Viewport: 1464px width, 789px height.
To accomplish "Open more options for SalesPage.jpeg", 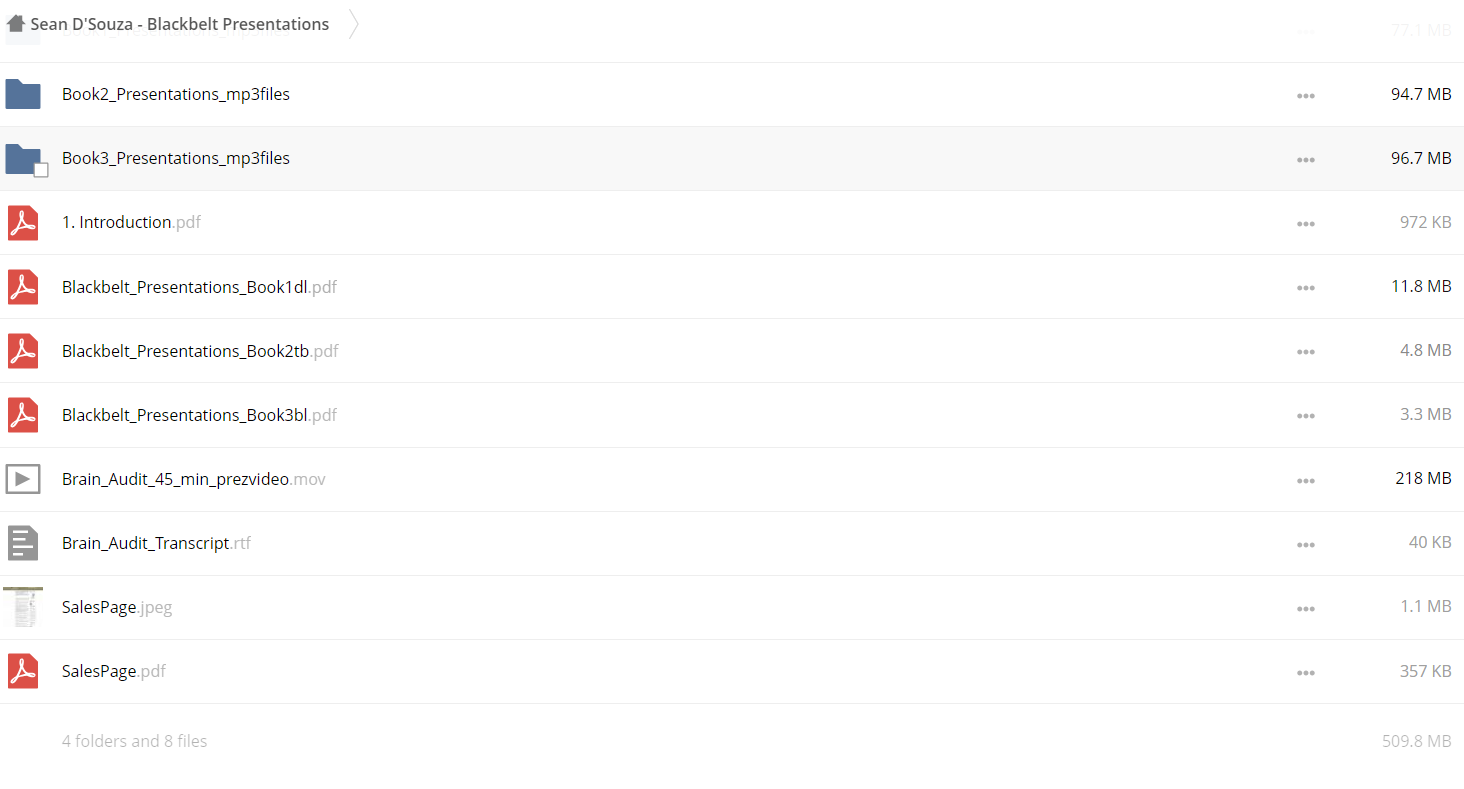I will point(1305,608).
